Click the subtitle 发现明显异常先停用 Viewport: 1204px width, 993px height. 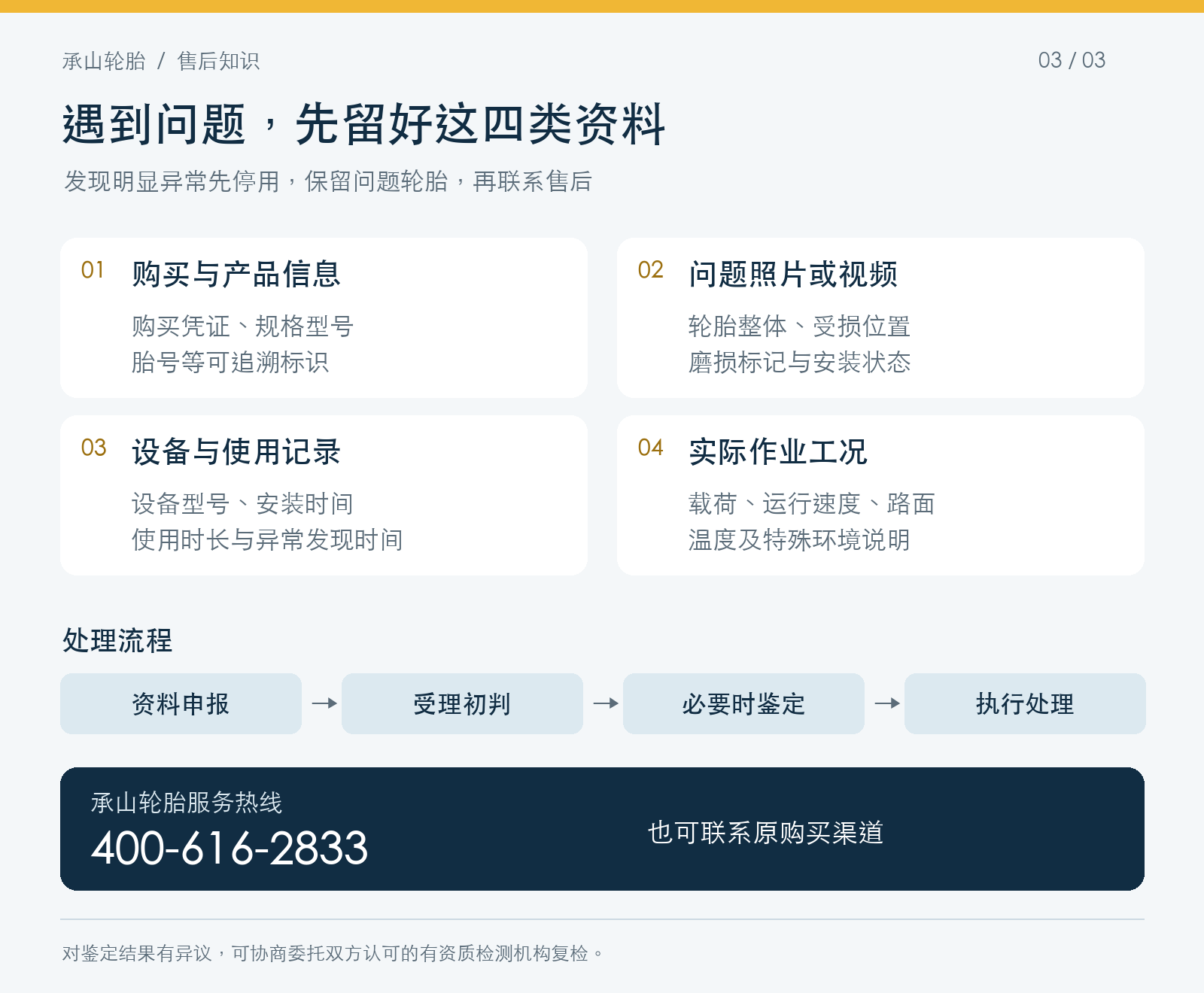pos(172,181)
